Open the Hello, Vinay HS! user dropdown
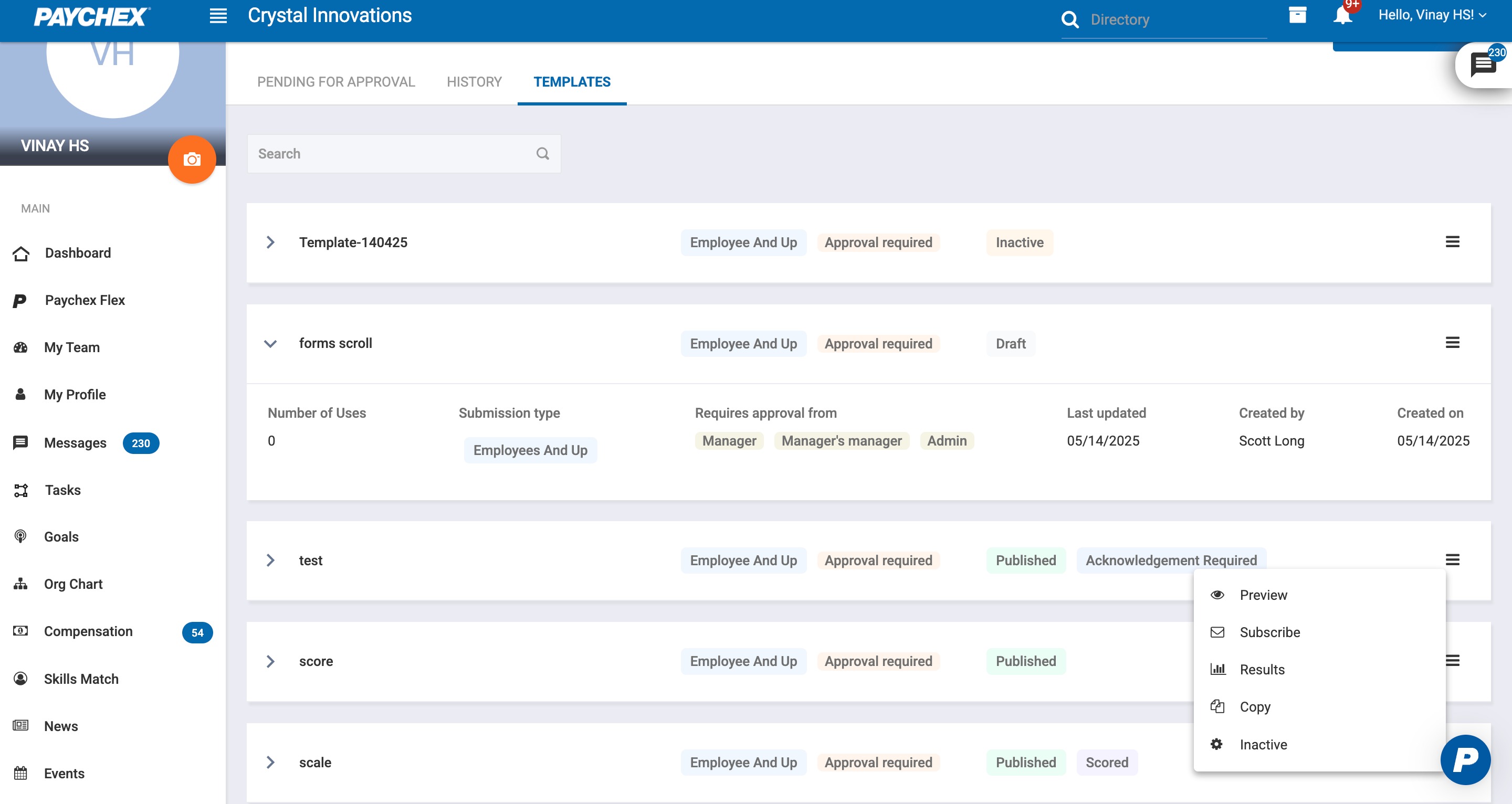 pyautogui.click(x=1432, y=15)
